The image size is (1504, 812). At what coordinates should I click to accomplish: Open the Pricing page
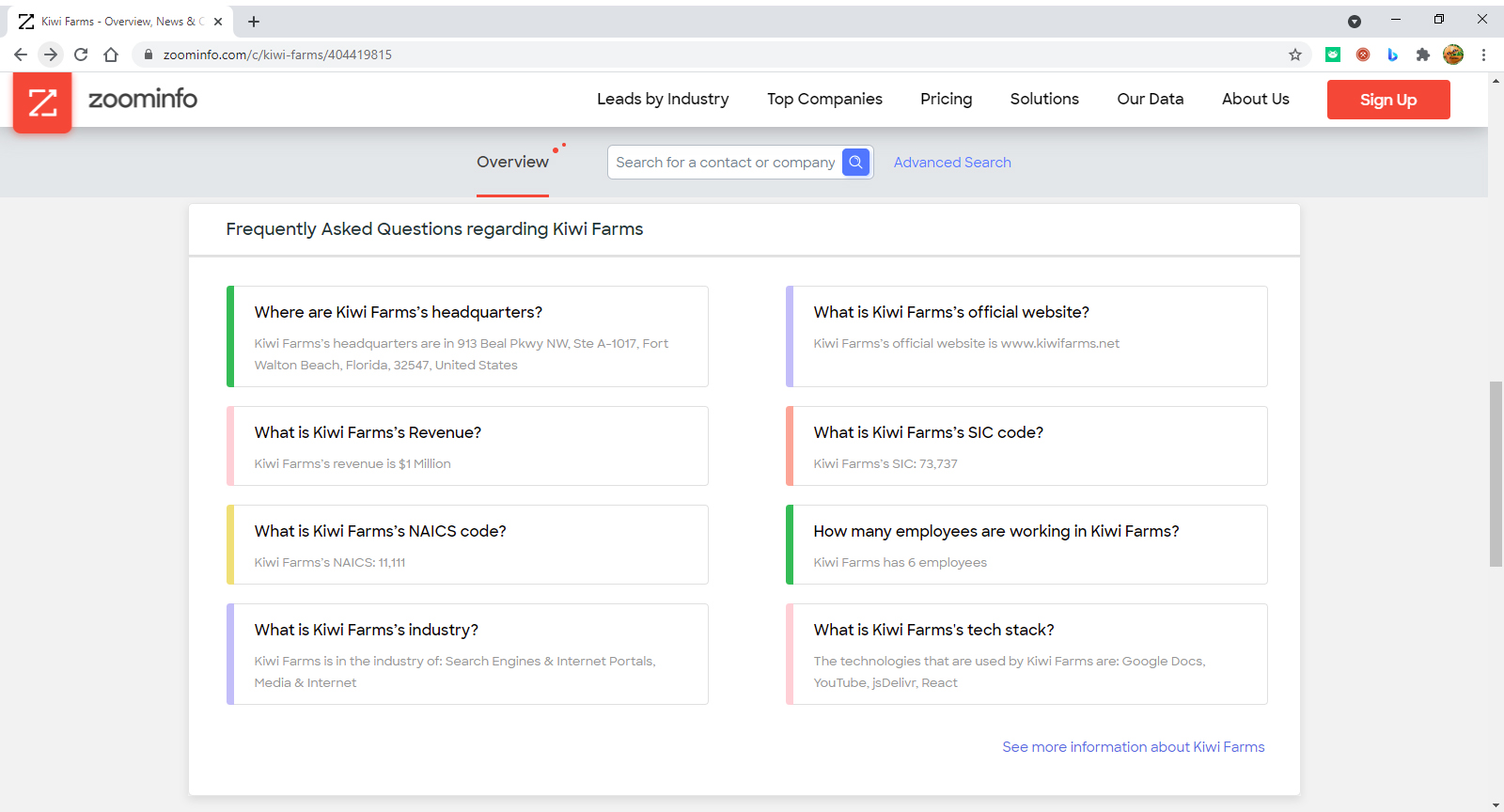[947, 99]
